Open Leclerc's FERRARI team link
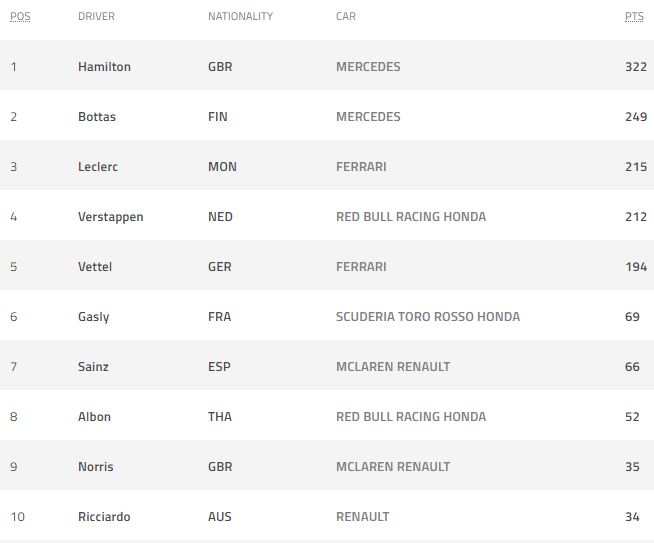This screenshot has height=543, width=654. [x=361, y=167]
